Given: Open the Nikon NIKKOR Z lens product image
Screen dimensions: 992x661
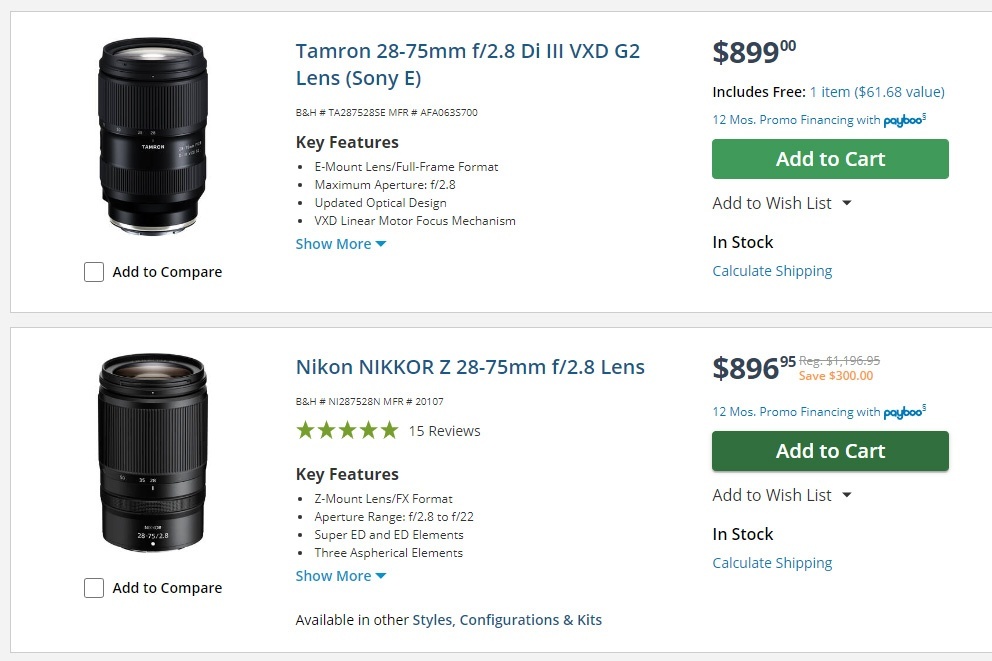Looking at the screenshot, I should click(x=152, y=452).
